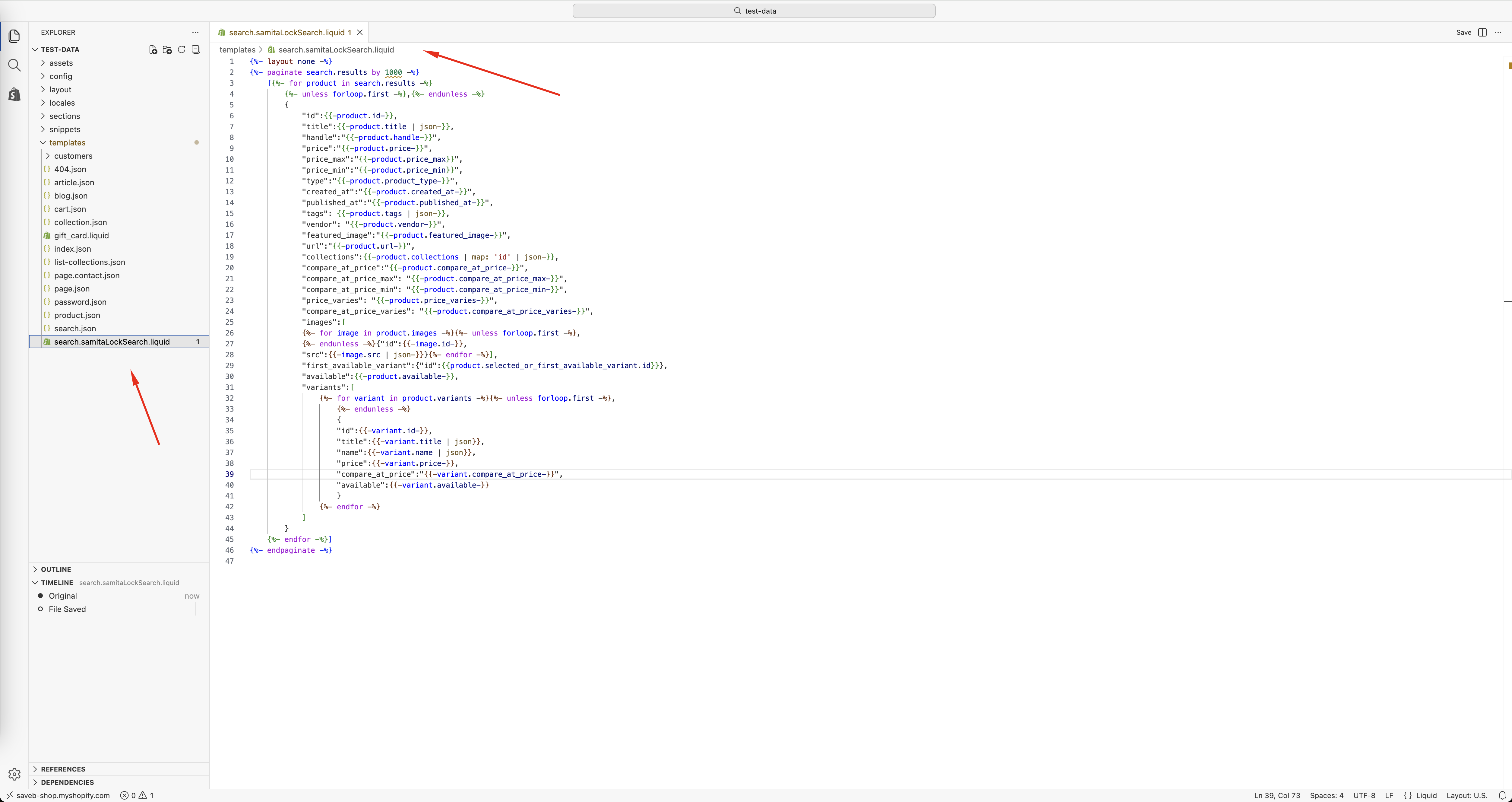Show errors and warnings in status bar
1512x802 pixels.
137,796
